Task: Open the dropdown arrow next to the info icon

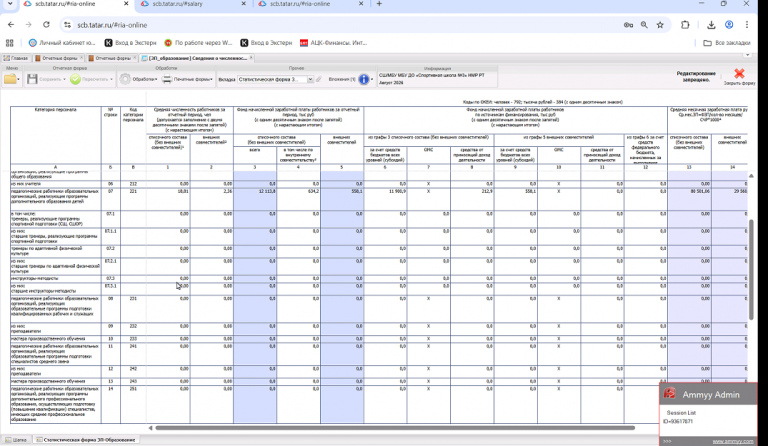Action: pyautogui.click(x=372, y=79)
